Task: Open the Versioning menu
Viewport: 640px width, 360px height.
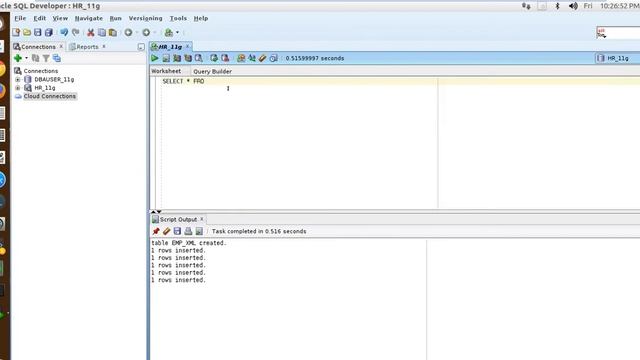Action: pyautogui.click(x=145, y=18)
